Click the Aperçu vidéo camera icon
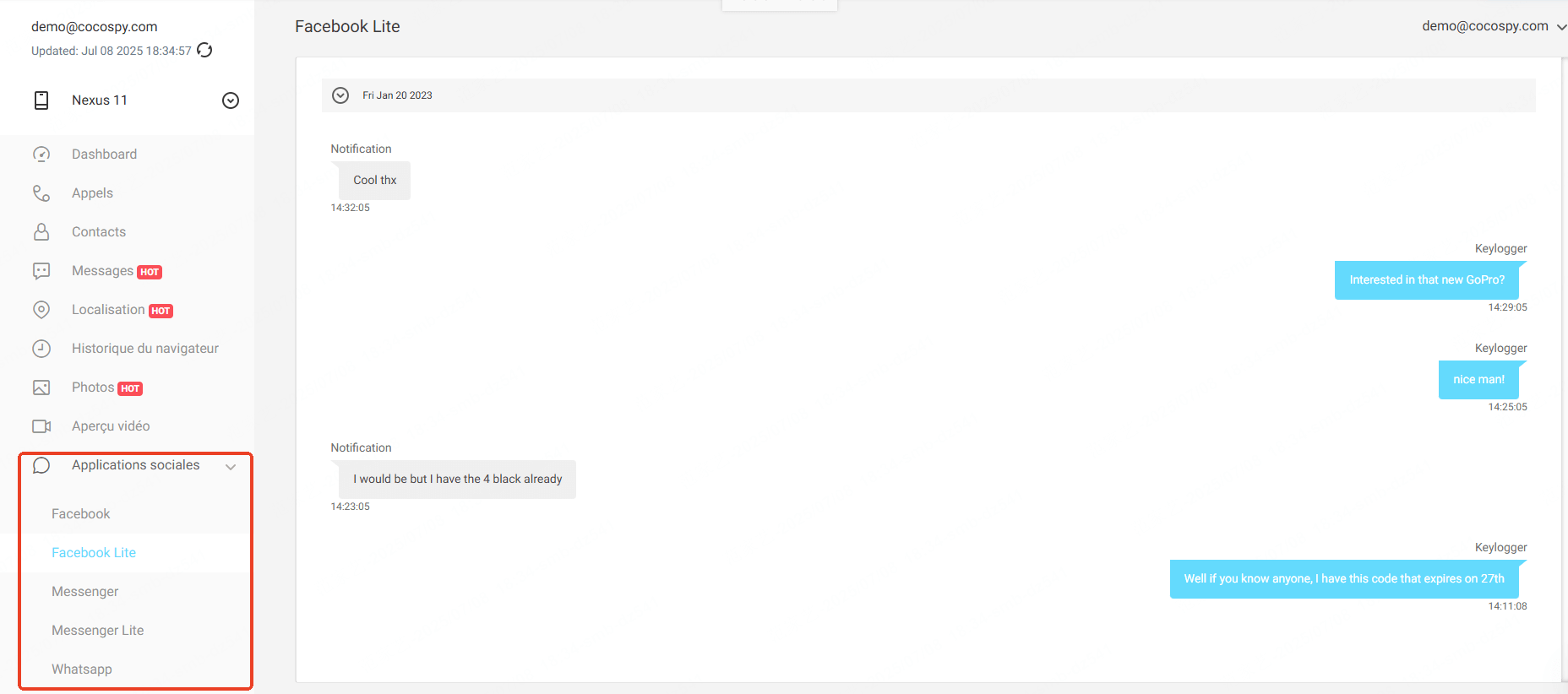Viewport: 1568px width, 694px height. tap(41, 426)
